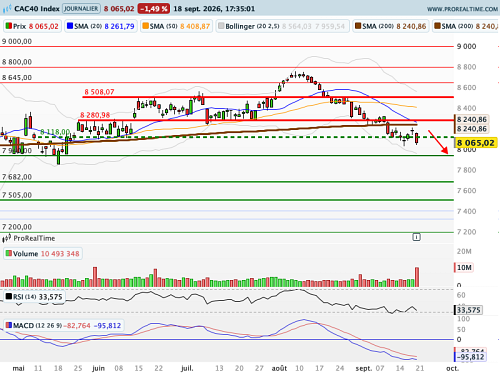500x375 pixels.
Task: Click the MACD indicator swatch
Action: (x=8, y=325)
